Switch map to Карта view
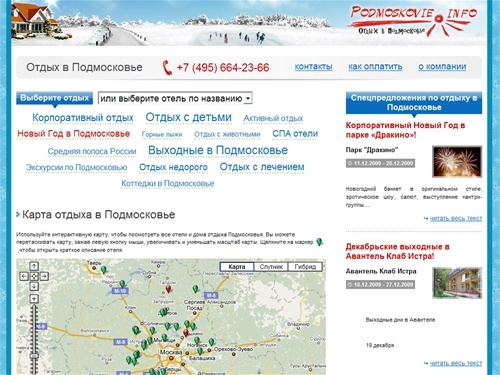The image size is (500, 375). tap(237, 267)
